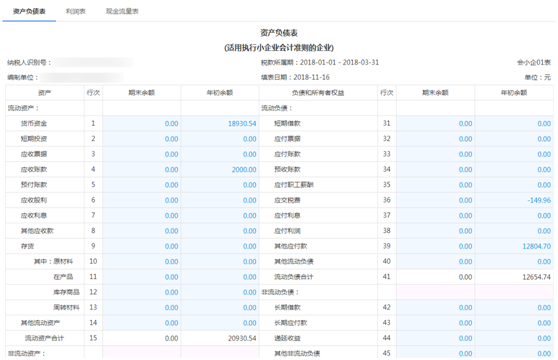
Task: Click the 负债和所有者权益 column header
Action: pos(318,93)
